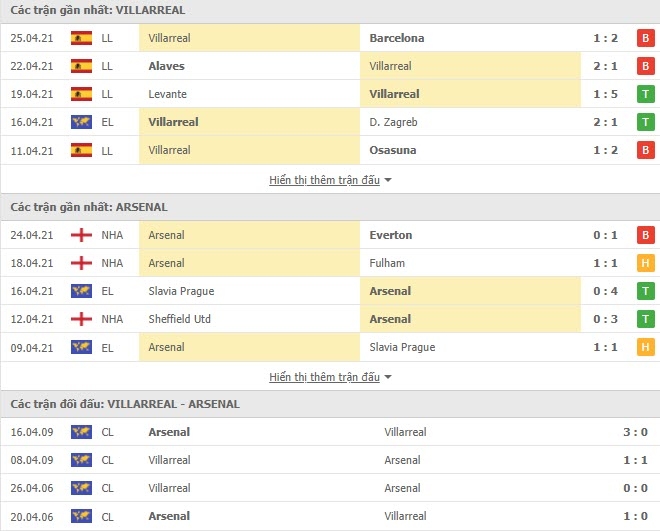The image size is (660, 531).
Task: Open the Levante vs Villarreal 1:5 match row
Action: click(330, 94)
